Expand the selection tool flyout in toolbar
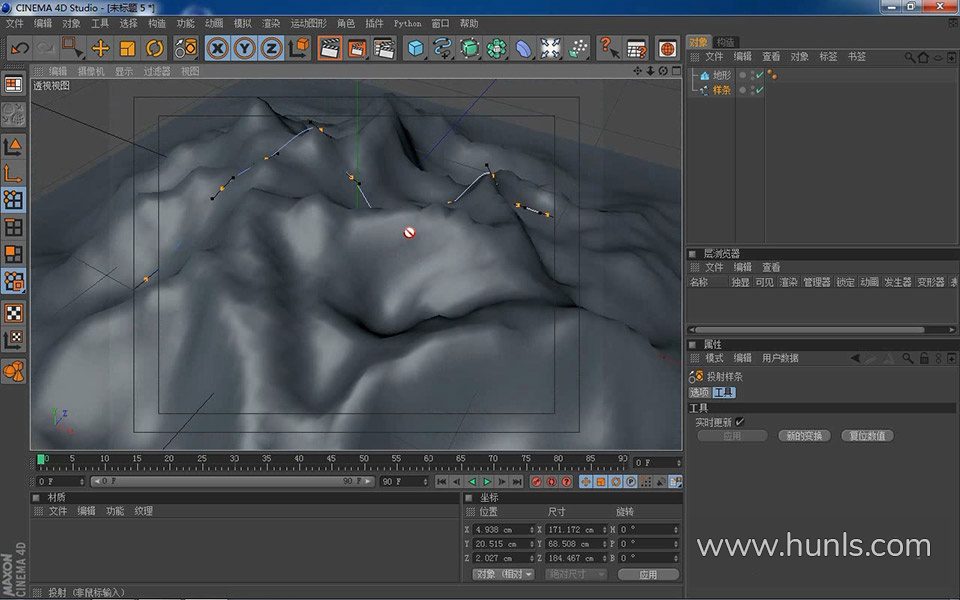 click(73, 47)
